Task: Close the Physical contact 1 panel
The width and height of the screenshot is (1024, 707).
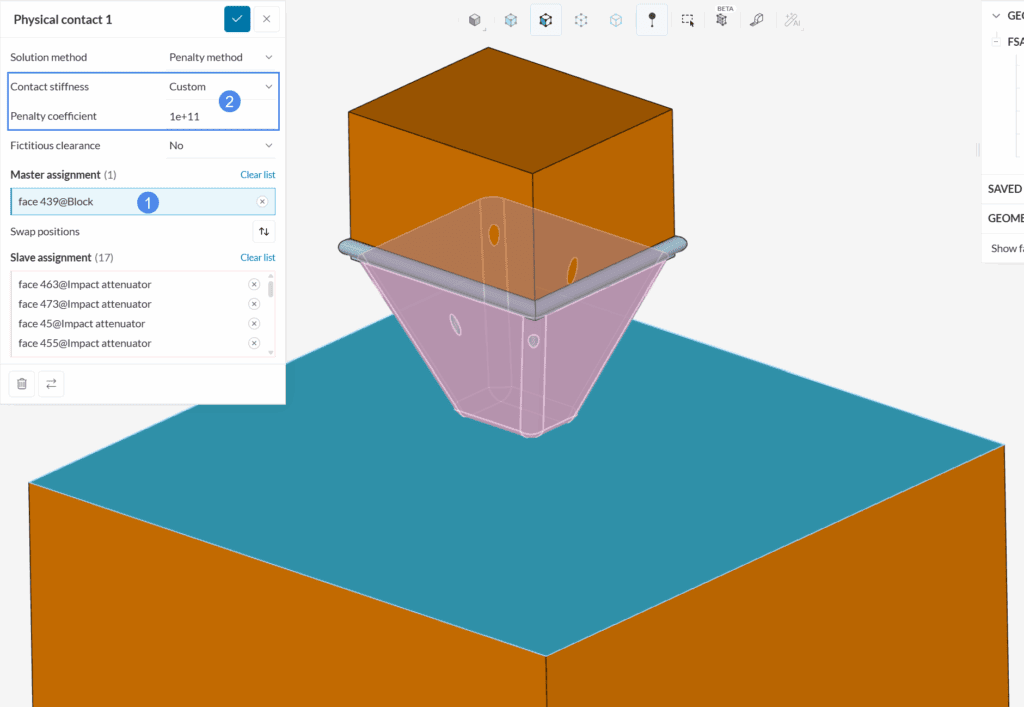Action: [x=266, y=19]
